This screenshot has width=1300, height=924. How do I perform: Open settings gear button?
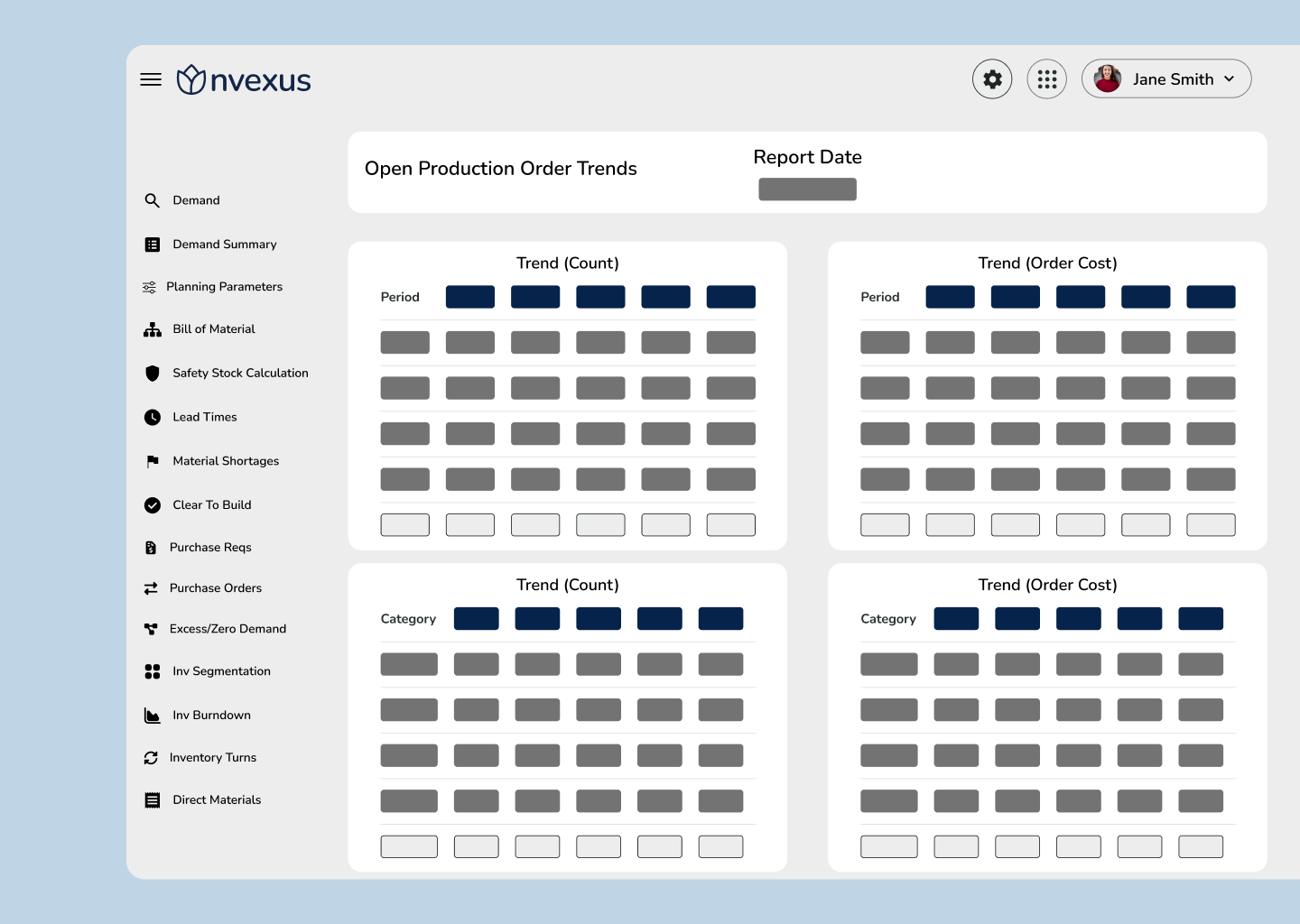click(992, 79)
